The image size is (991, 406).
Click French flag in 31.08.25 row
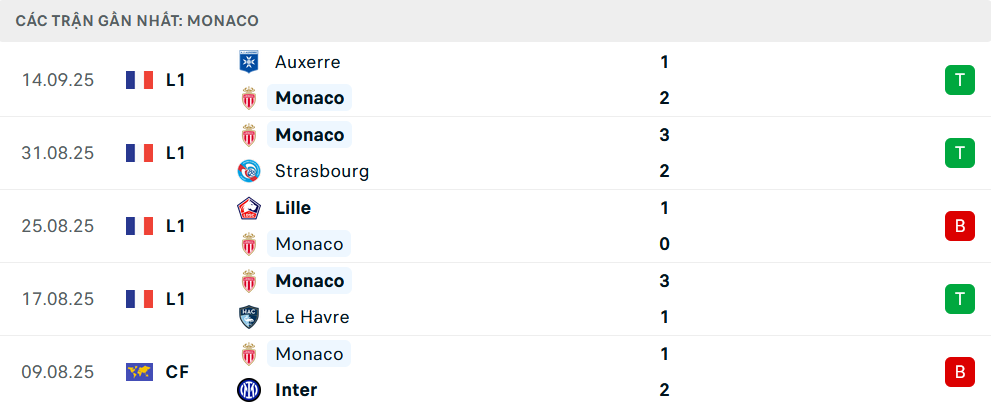click(x=139, y=153)
